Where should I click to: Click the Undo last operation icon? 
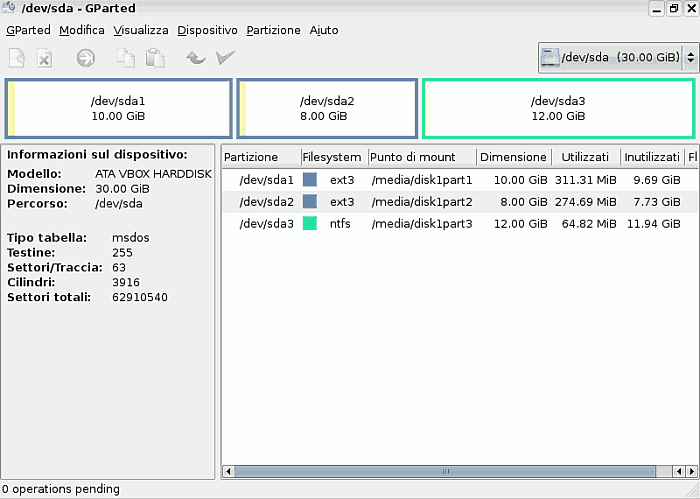196,58
